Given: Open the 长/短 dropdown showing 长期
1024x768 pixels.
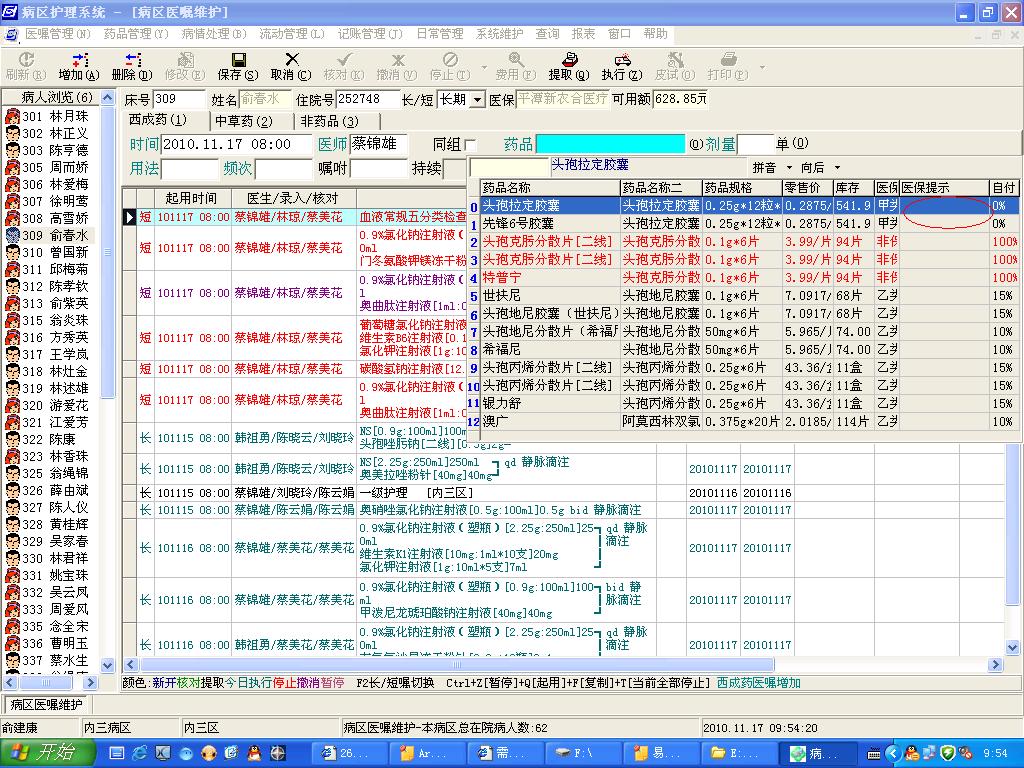Looking at the screenshot, I should 477,100.
